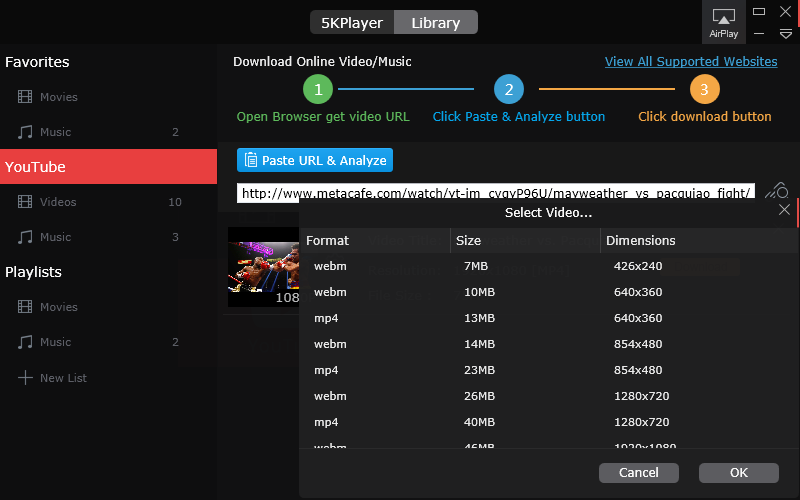Switch to the 5KPlayer tab
Viewport: 800px width, 500px height.
pos(352,22)
